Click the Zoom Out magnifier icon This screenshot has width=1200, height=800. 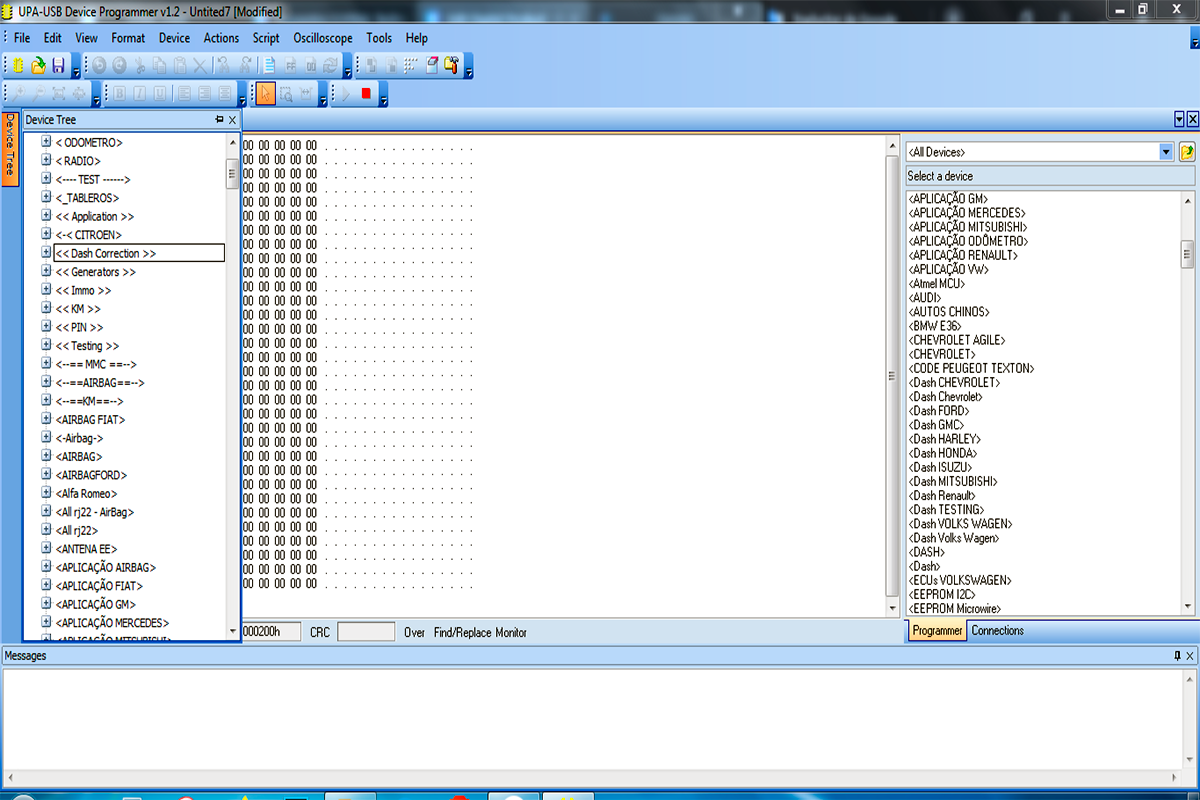[38, 94]
